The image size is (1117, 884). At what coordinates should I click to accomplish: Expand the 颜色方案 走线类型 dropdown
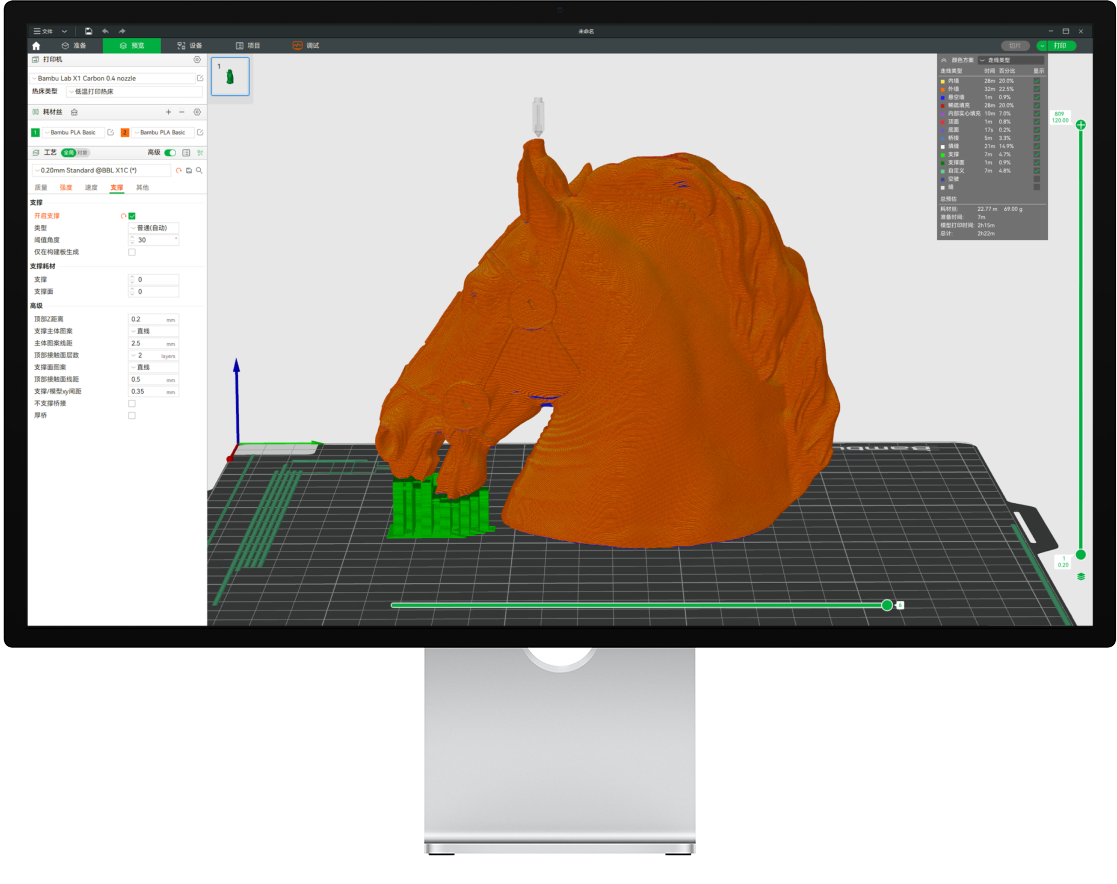click(x=1010, y=60)
